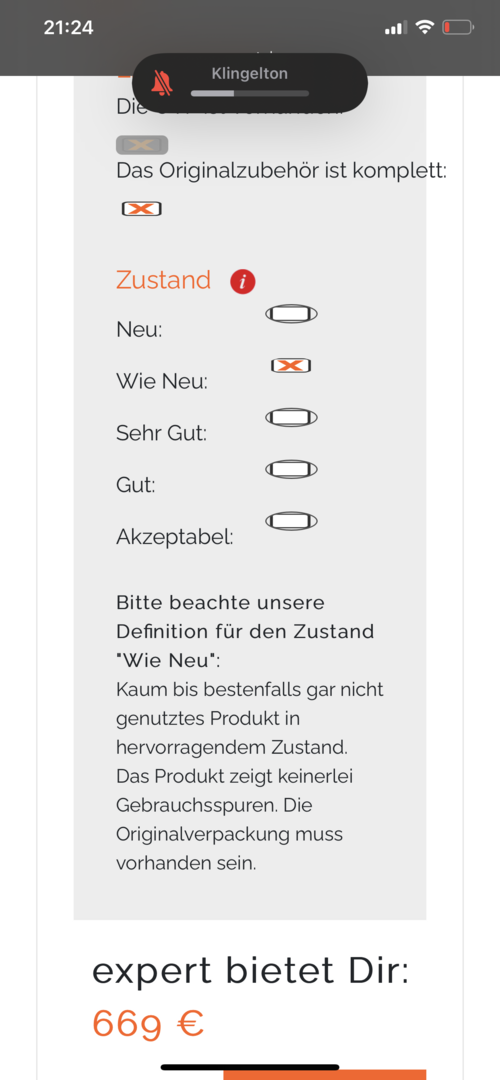This screenshot has width=500, height=1080.
Task: Check the Neu condition box
Action: click(x=291, y=314)
